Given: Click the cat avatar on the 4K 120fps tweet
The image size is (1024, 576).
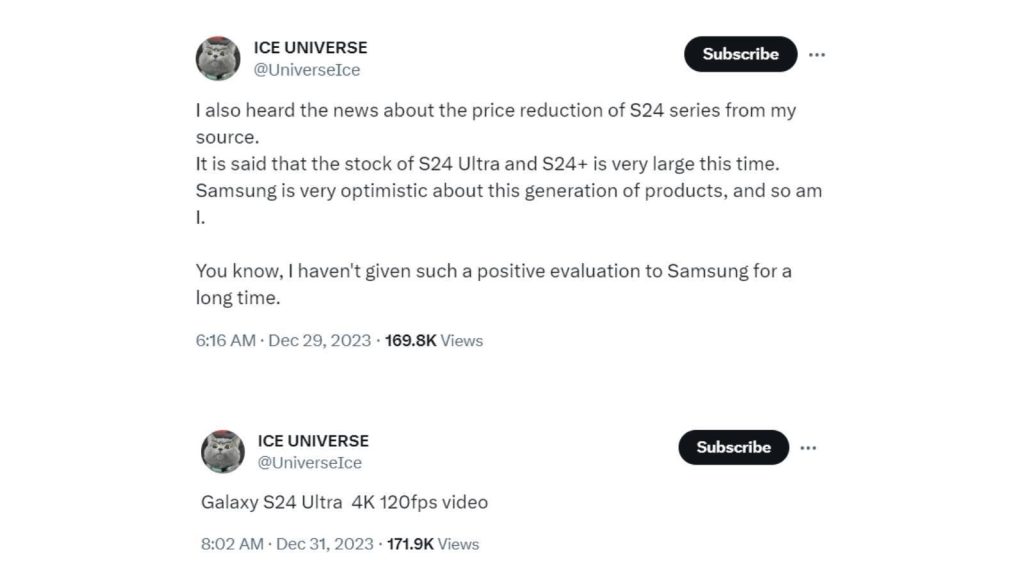Looking at the screenshot, I should [223, 452].
